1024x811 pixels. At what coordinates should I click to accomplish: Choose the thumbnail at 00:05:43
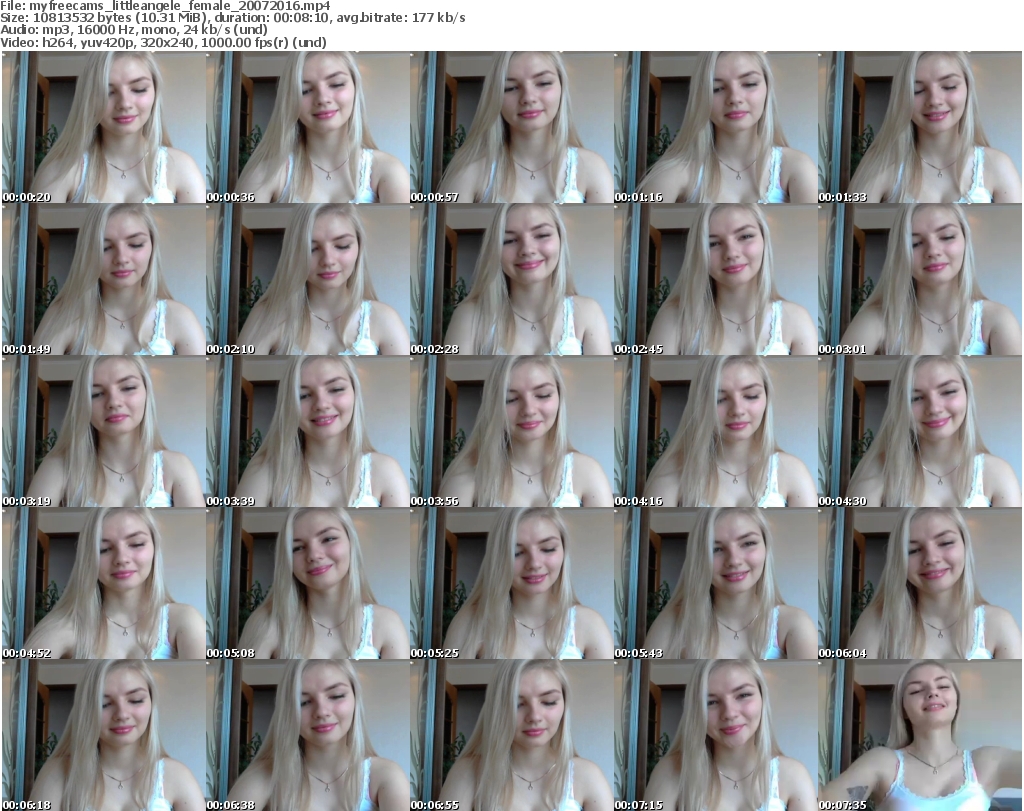click(x=716, y=584)
